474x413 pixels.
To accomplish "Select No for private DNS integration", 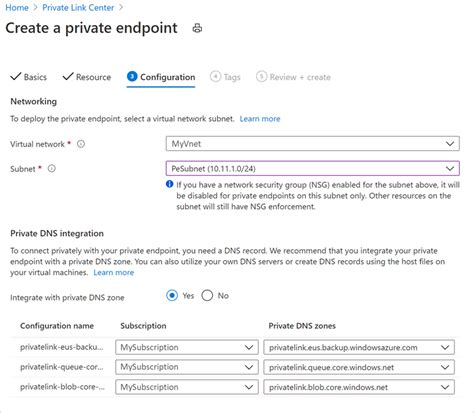I will coord(207,296).
